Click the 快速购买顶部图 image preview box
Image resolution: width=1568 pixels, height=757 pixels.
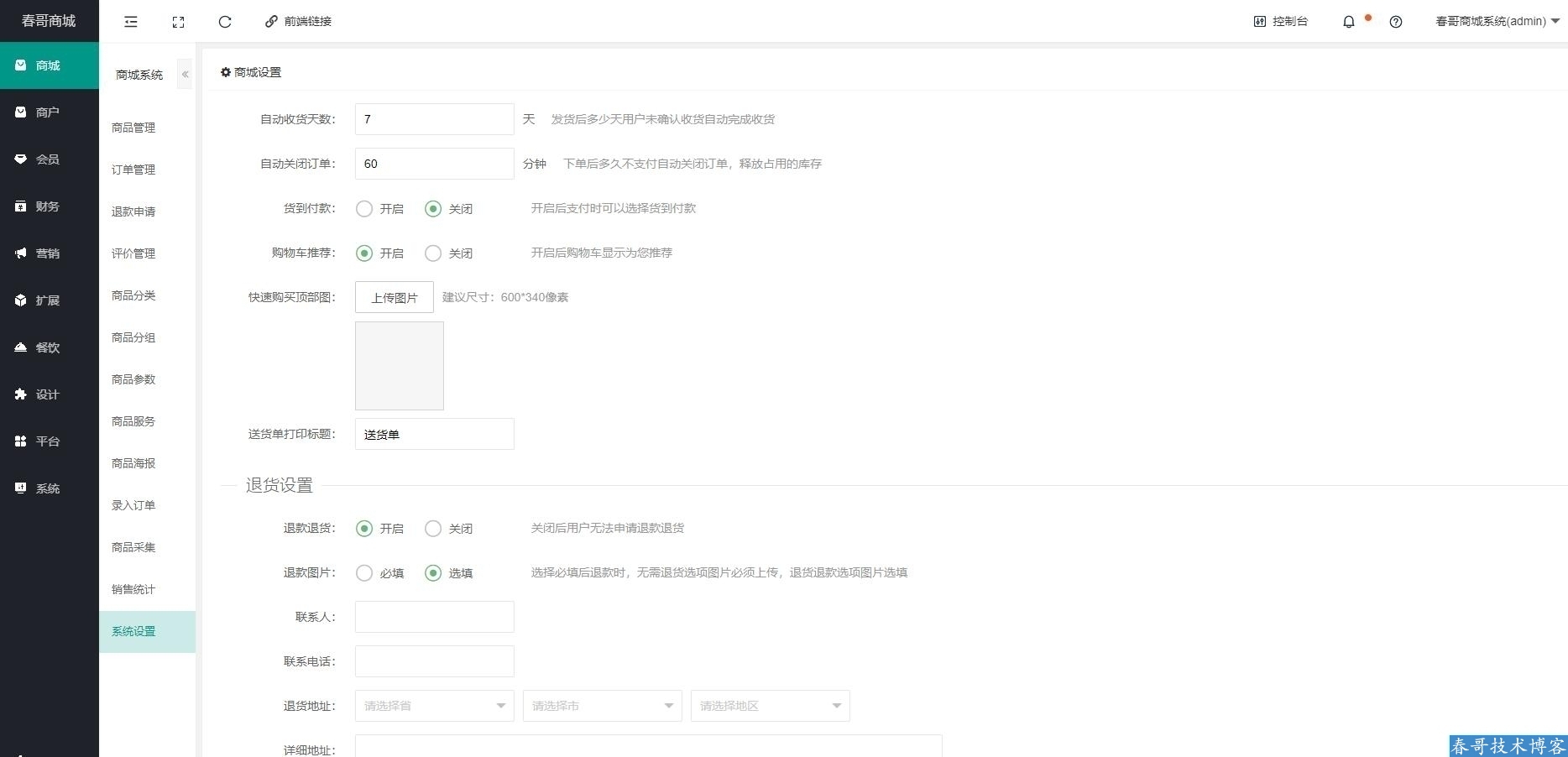pyautogui.click(x=400, y=366)
